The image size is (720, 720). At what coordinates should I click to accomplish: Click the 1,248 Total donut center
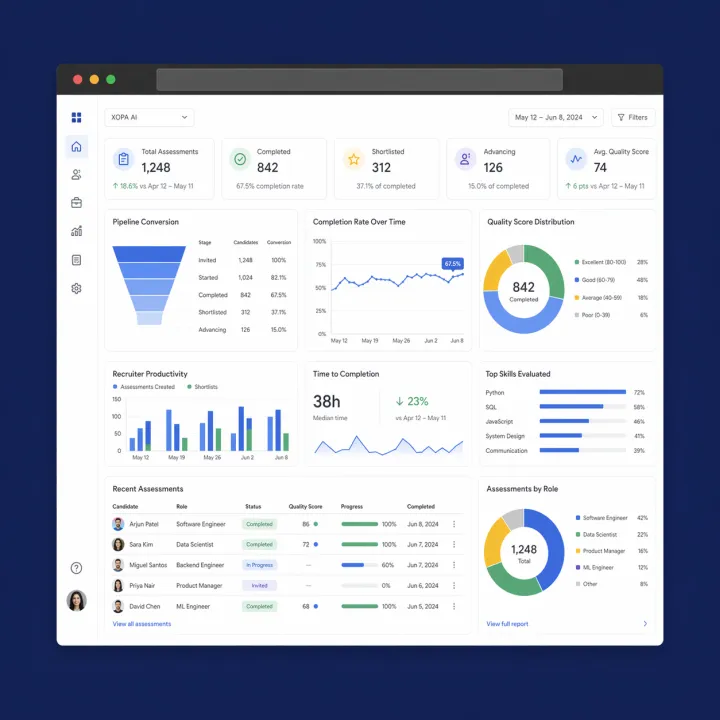pos(524,553)
